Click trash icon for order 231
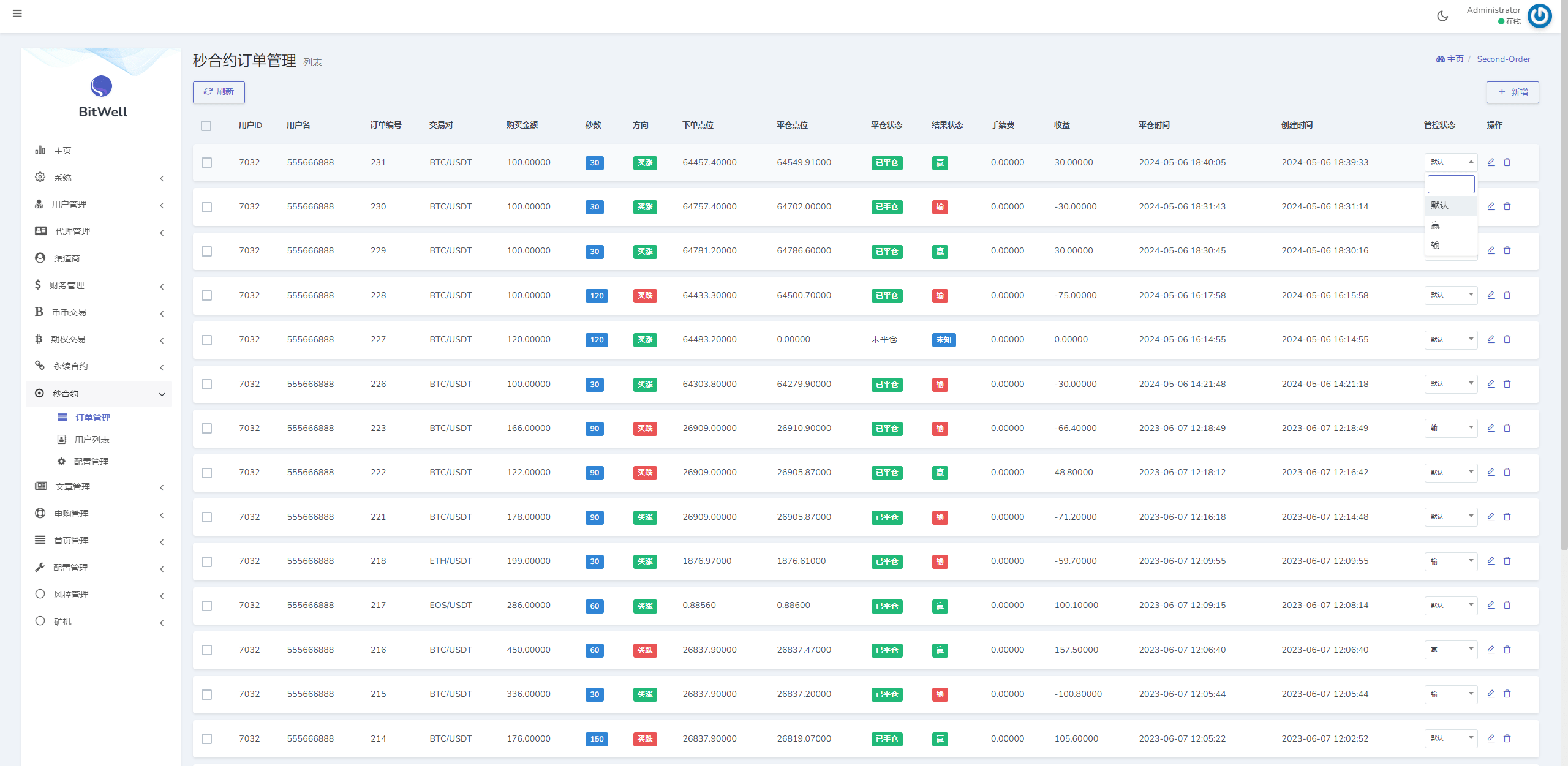 click(1507, 162)
